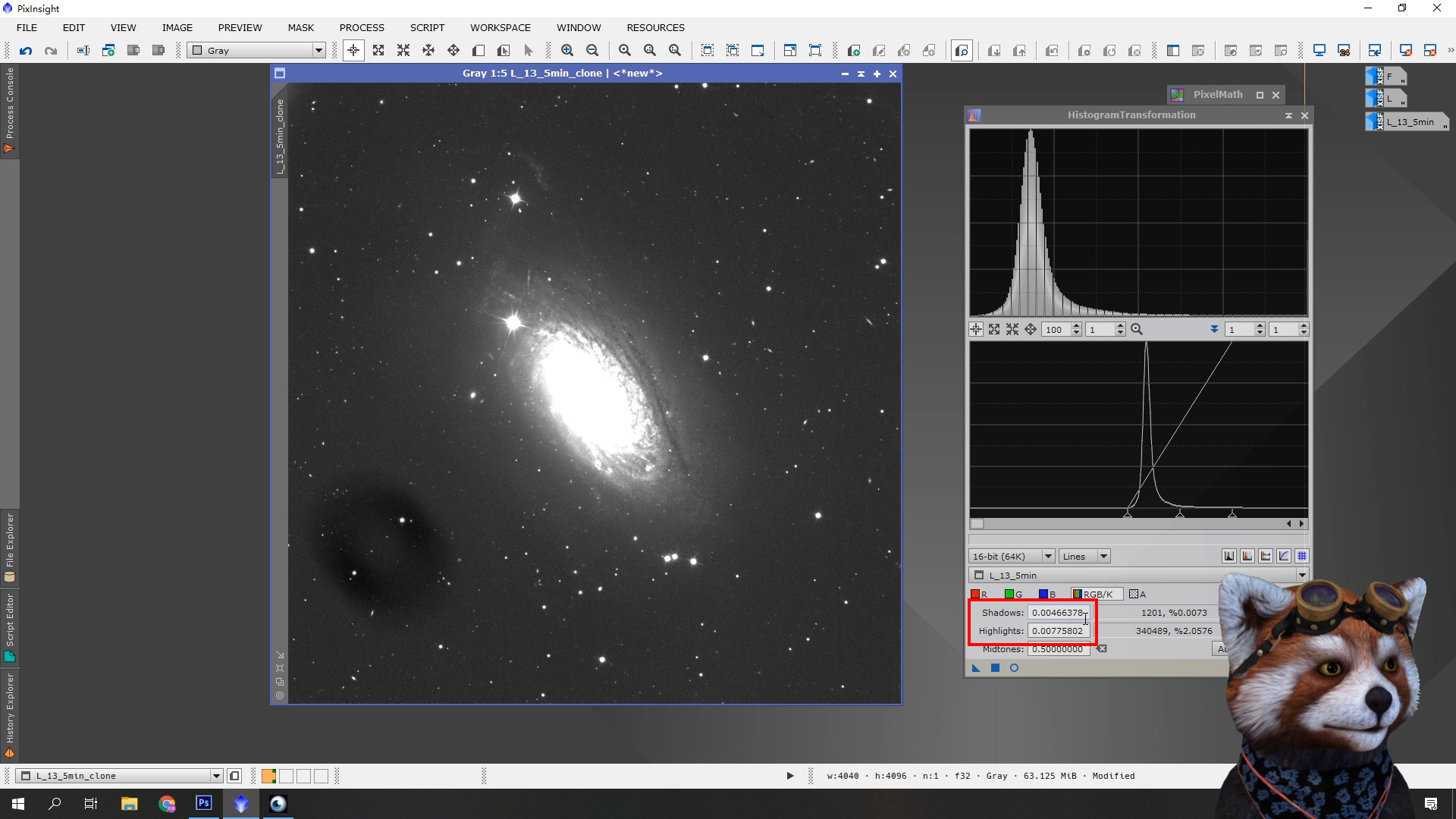Click the toolbar icon showing number 24

(x=1344, y=51)
